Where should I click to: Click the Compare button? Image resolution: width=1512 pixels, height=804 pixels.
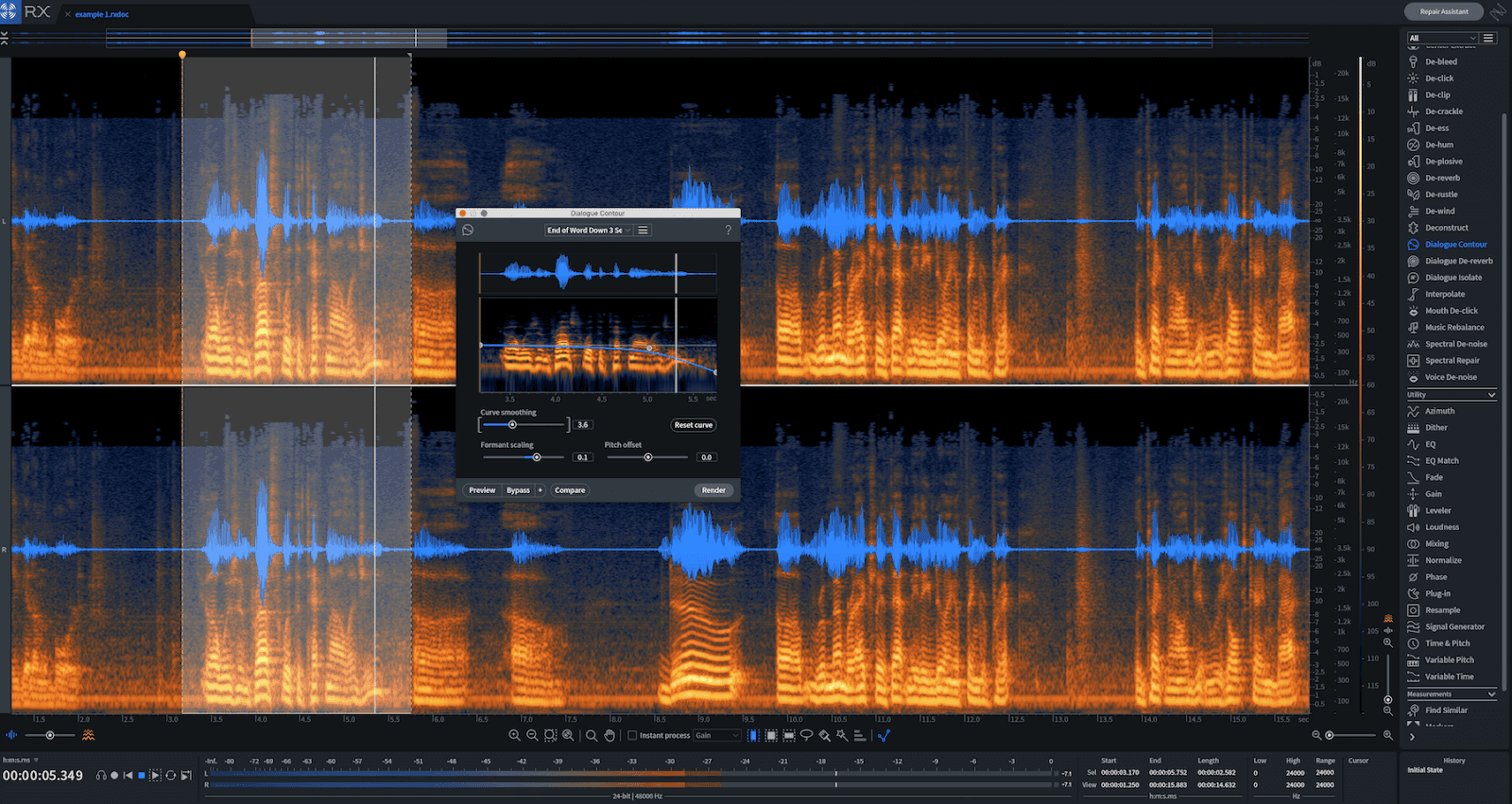[x=570, y=490]
